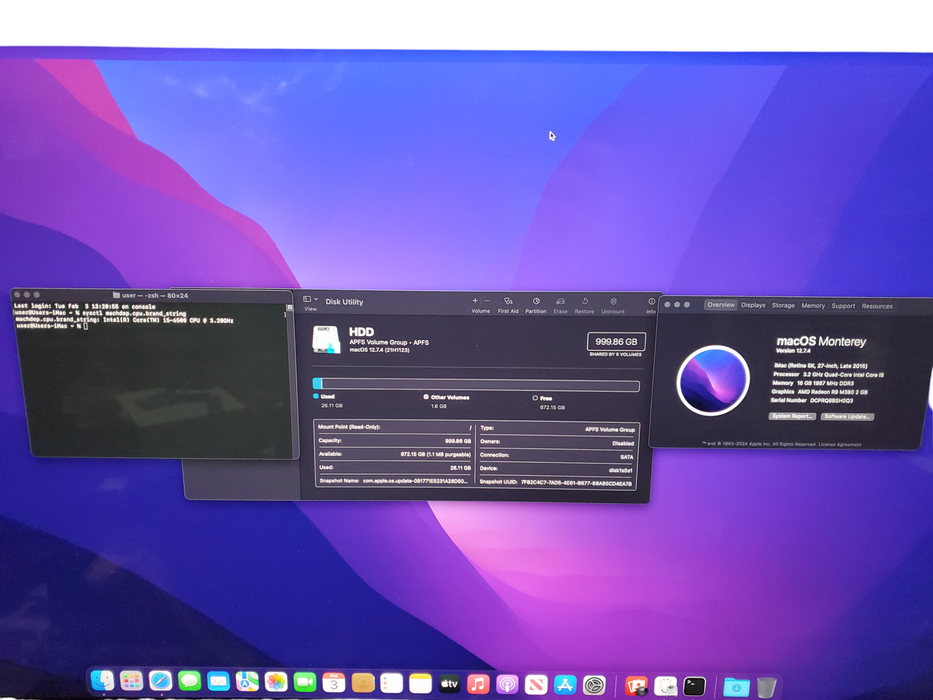Click the Erase toolbar icon
Image resolution: width=933 pixels, height=700 pixels.
pos(560,301)
